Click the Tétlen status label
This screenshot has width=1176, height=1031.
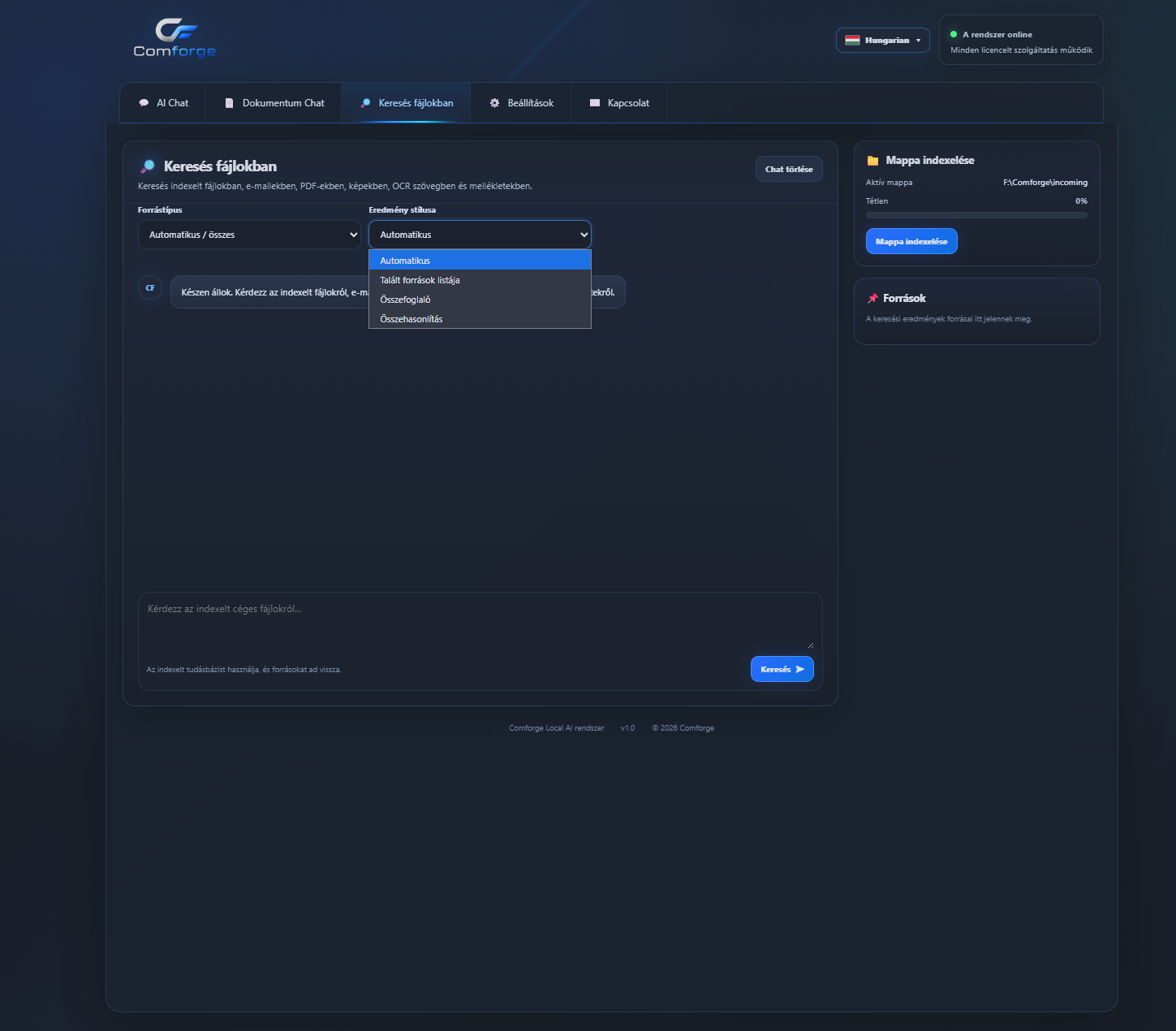pos(877,201)
